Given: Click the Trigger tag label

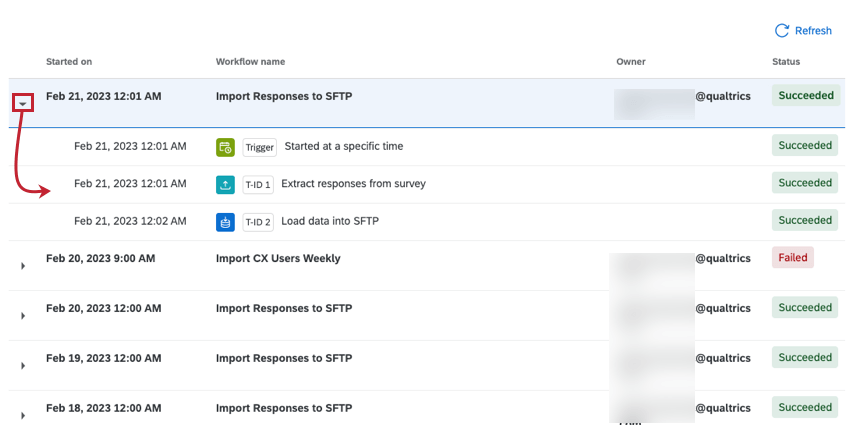Looking at the screenshot, I should [260, 147].
